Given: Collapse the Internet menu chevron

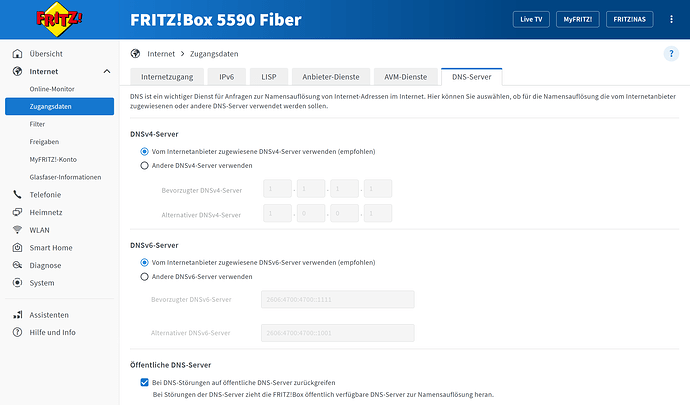Looking at the screenshot, I should pyautogui.click(x=107, y=71).
